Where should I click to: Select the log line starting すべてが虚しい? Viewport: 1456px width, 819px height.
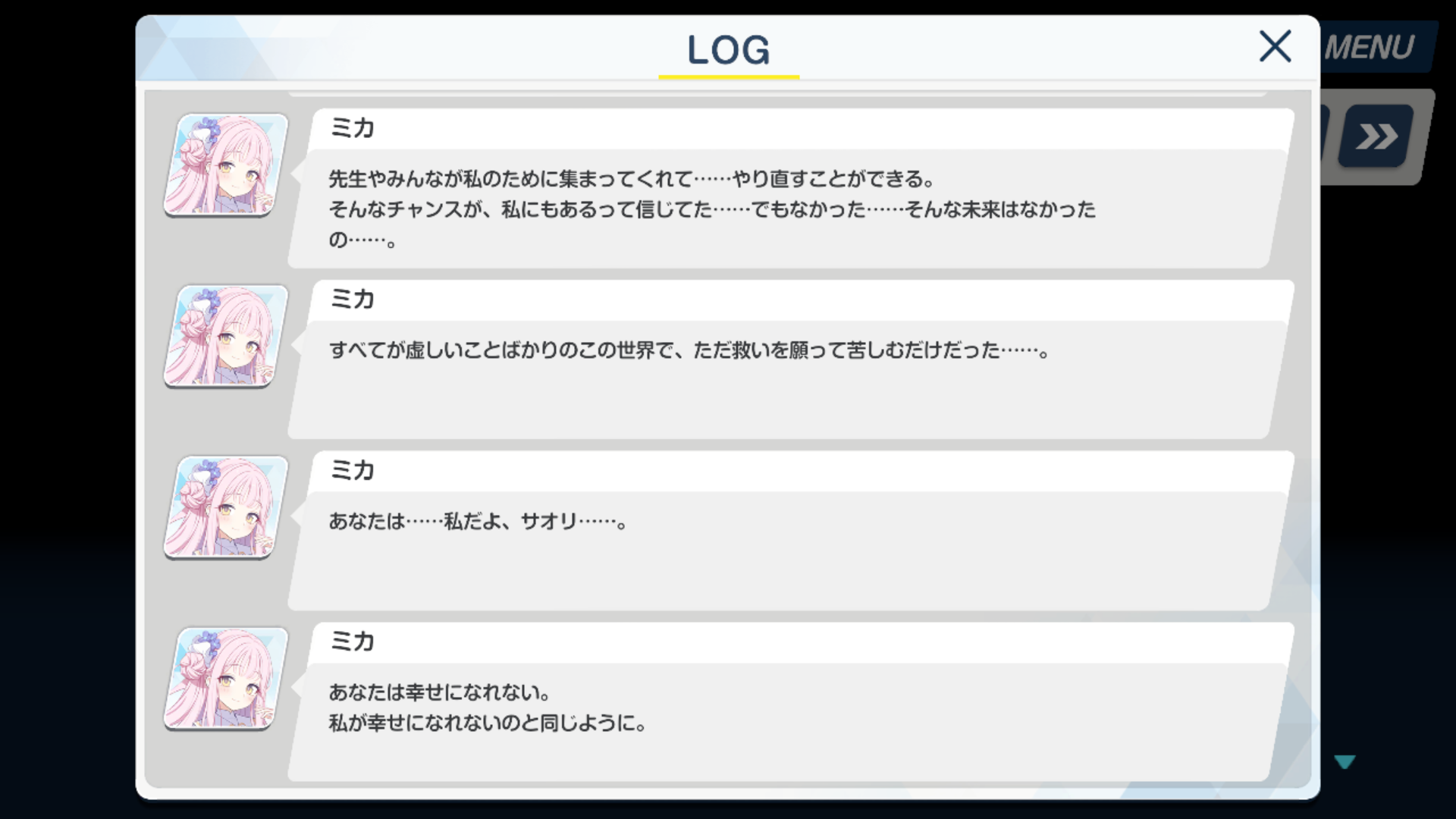pyautogui.click(x=689, y=350)
